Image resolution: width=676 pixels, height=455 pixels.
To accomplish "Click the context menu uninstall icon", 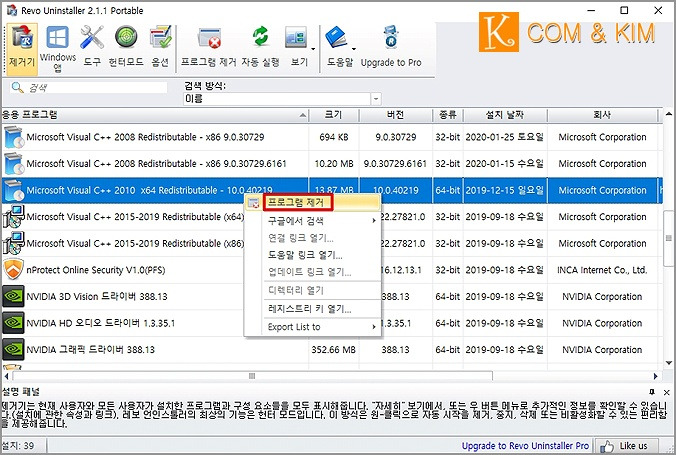I will [254, 203].
